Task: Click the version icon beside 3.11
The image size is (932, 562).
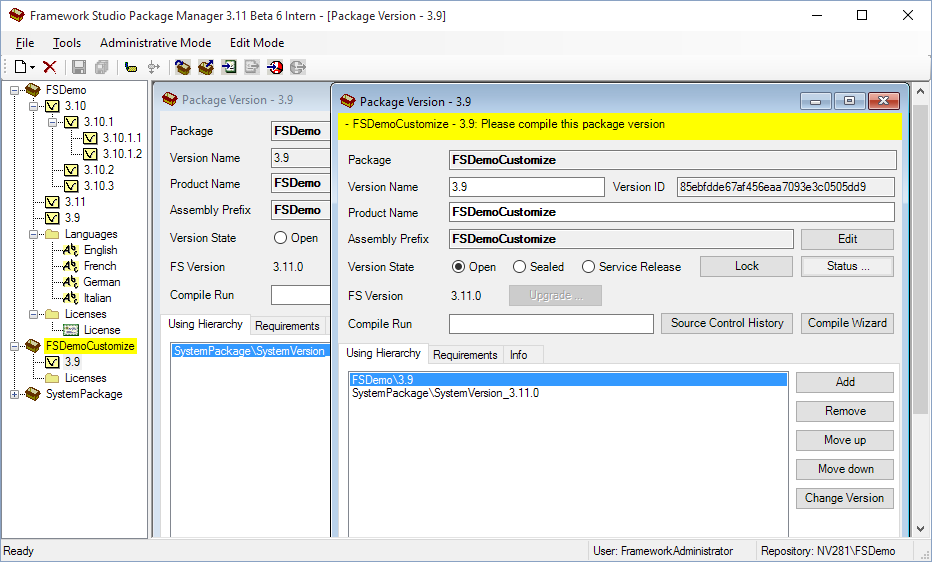Action: click(52, 202)
